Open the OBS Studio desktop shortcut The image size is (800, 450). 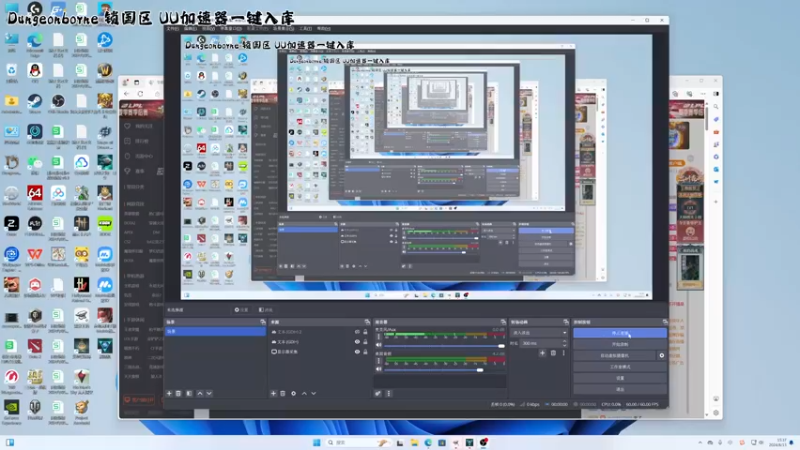tap(58, 104)
